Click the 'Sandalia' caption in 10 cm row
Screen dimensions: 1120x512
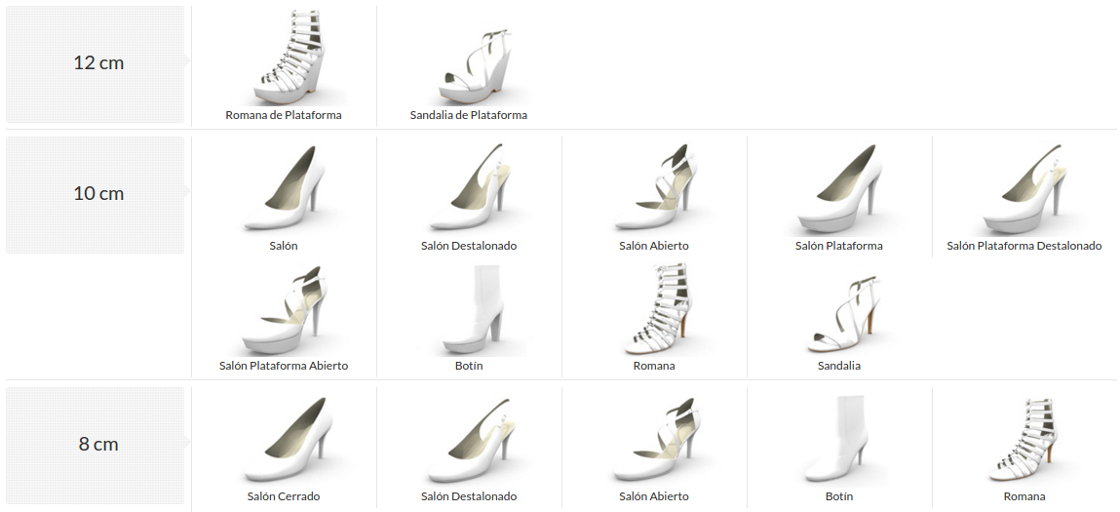point(839,366)
